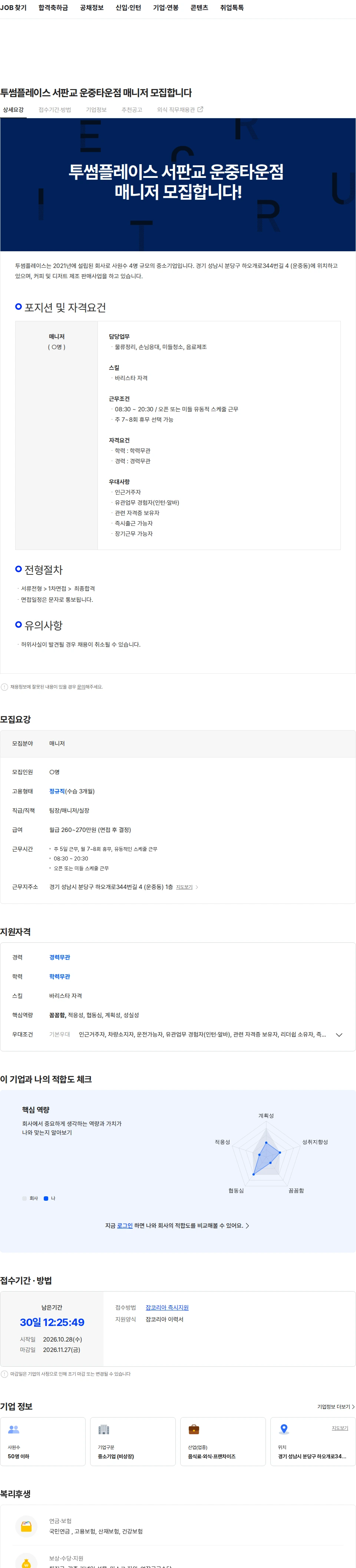Click the 잡코리아 이력서 form text
Viewport: 356px width, 1568px height.
click(x=164, y=1319)
